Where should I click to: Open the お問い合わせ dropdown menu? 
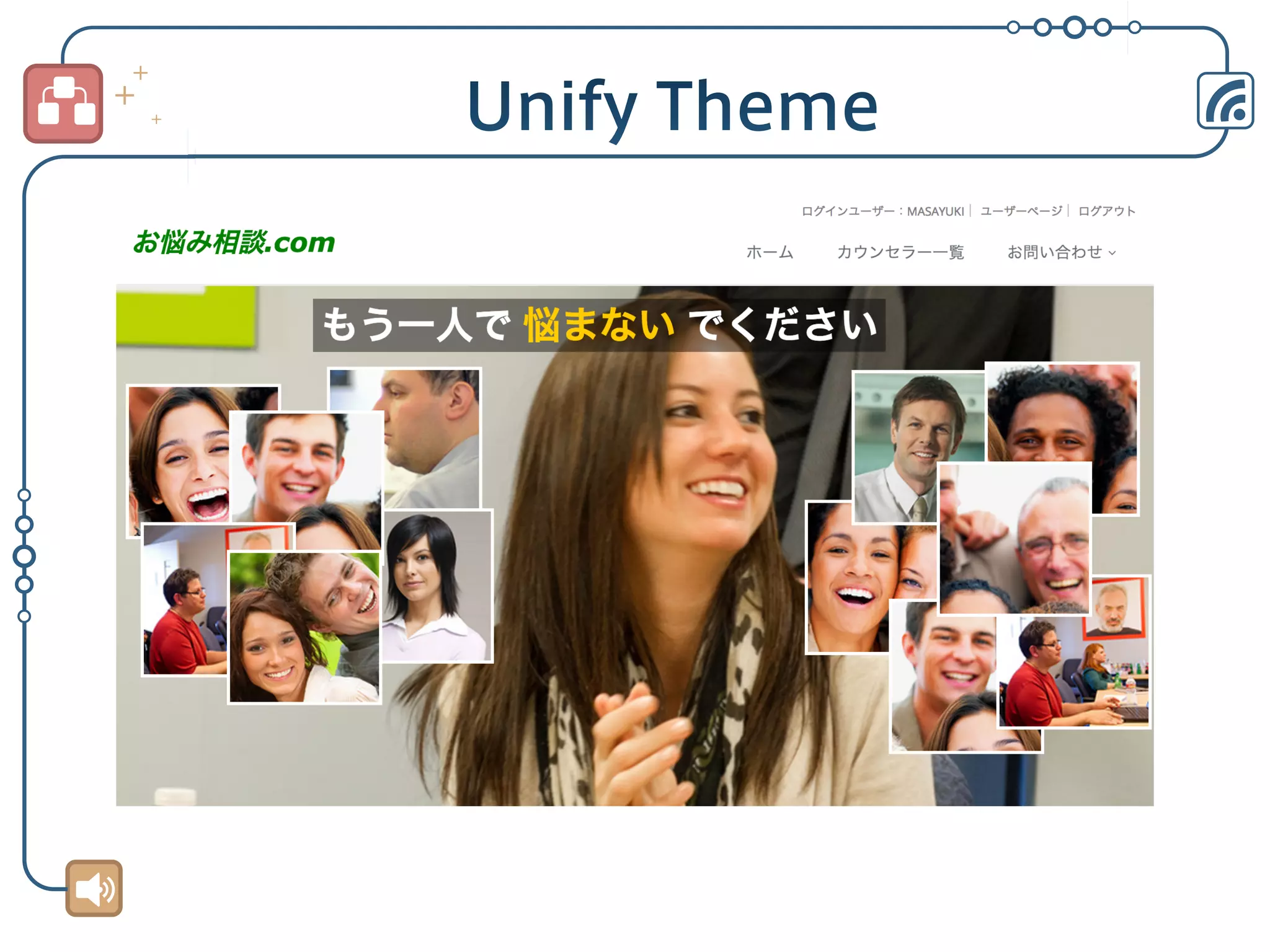1054,252
